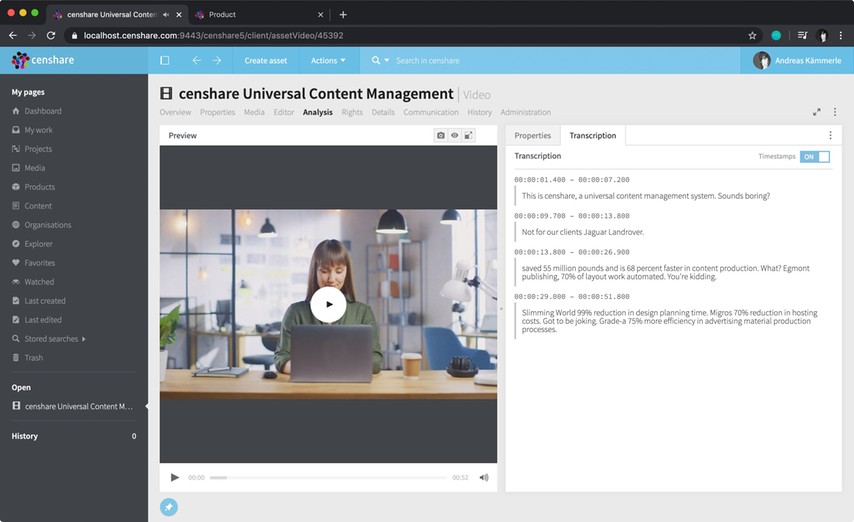854x522 pixels.
Task: Open the Actions dropdown
Action: tap(328, 60)
